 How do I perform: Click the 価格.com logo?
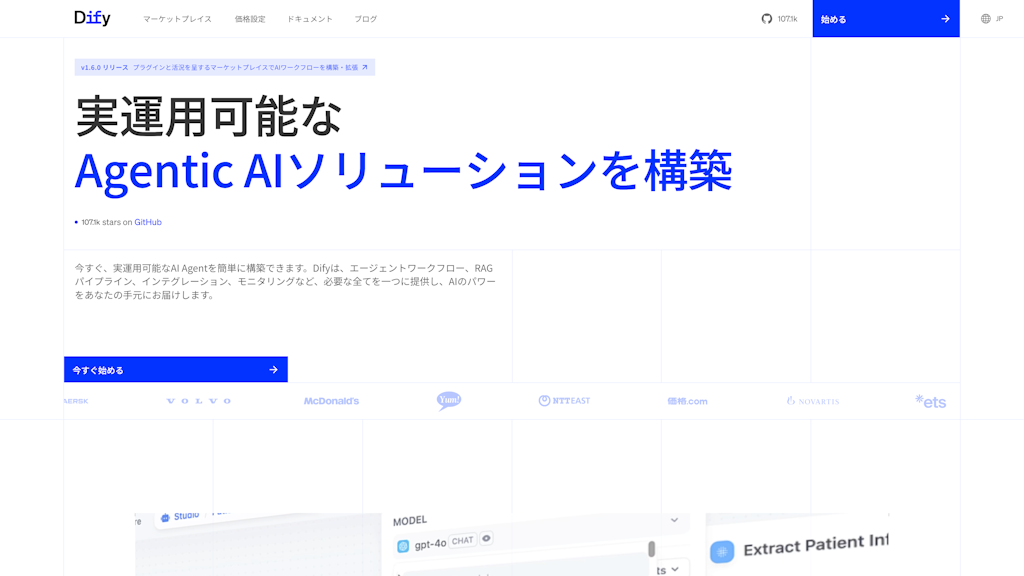point(687,401)
